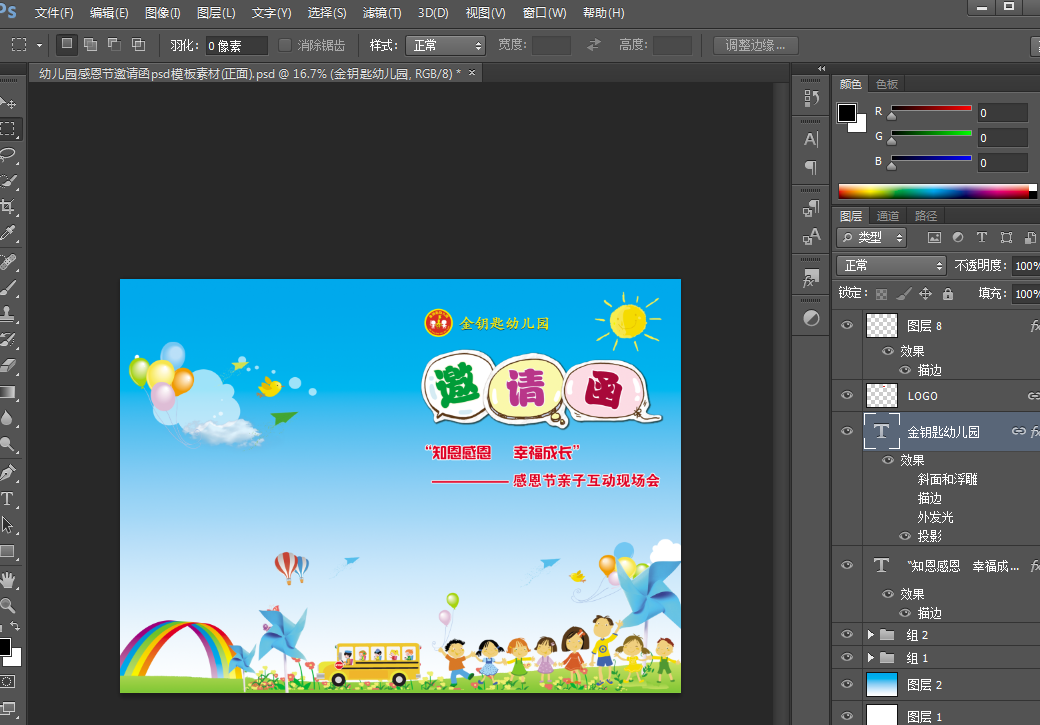
Task: Filter layers by type layers icon
Action: click(x=982, y=238)
